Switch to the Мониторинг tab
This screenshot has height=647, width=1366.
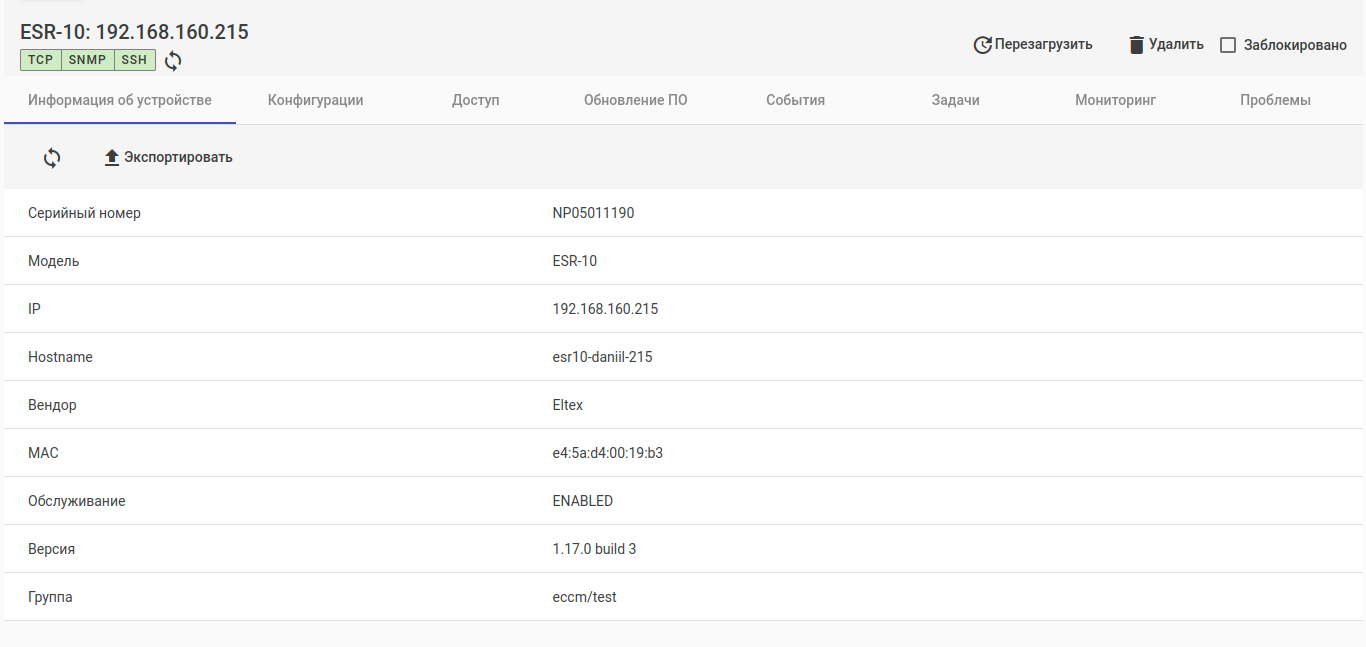point(1115,100)
